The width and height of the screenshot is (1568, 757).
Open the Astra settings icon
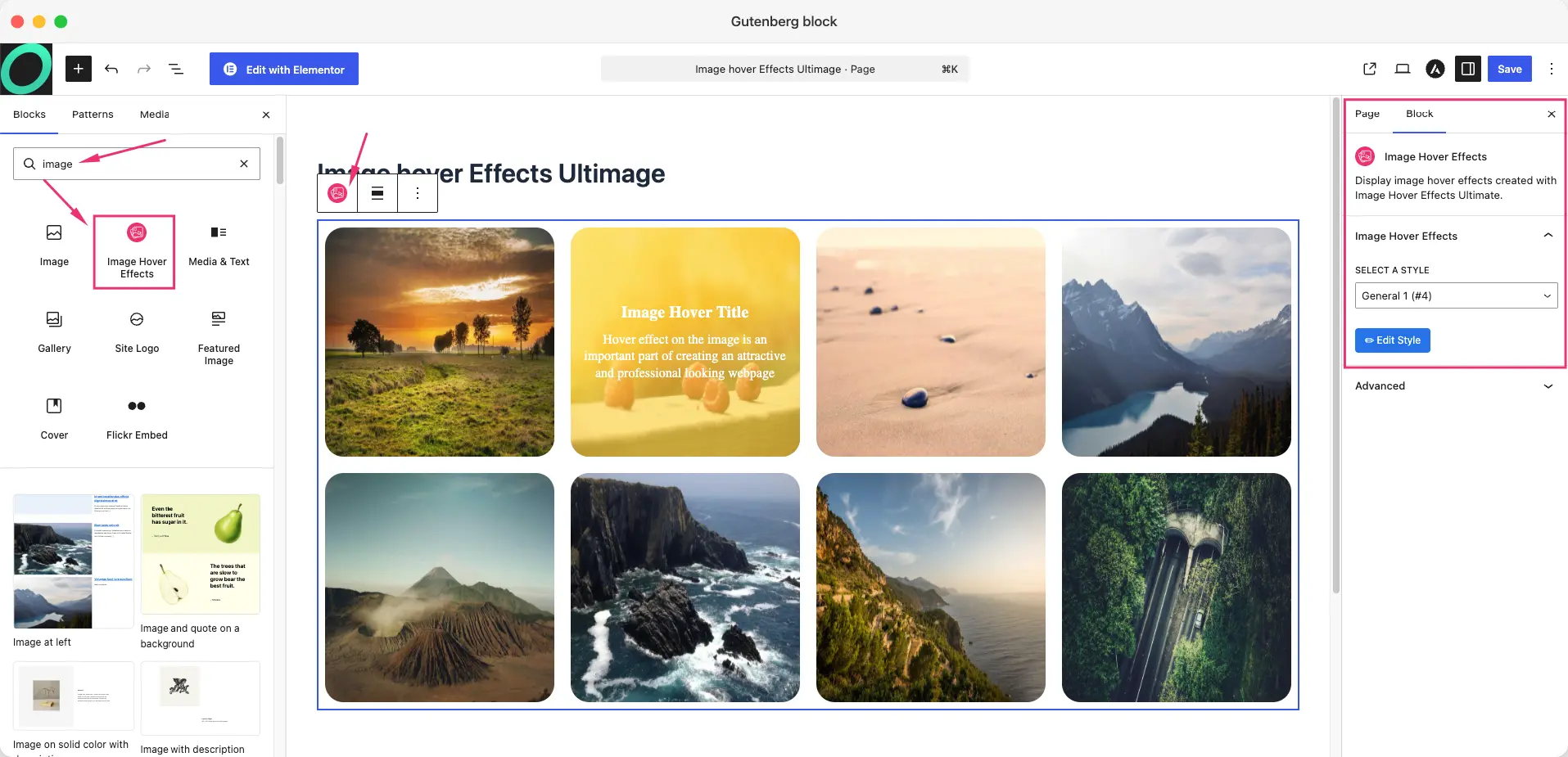point(1435,69)
